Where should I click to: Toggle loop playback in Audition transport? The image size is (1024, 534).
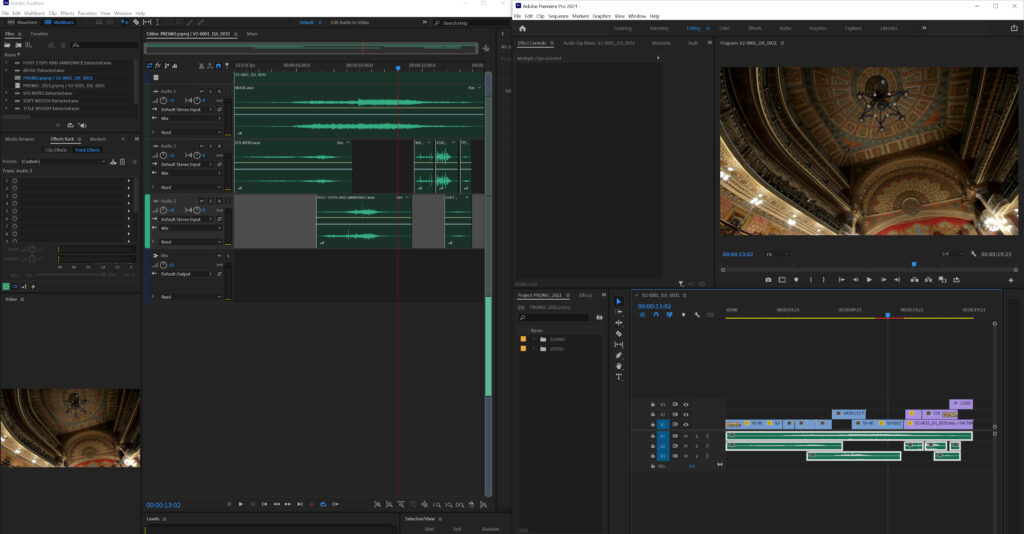coord(323,504)
